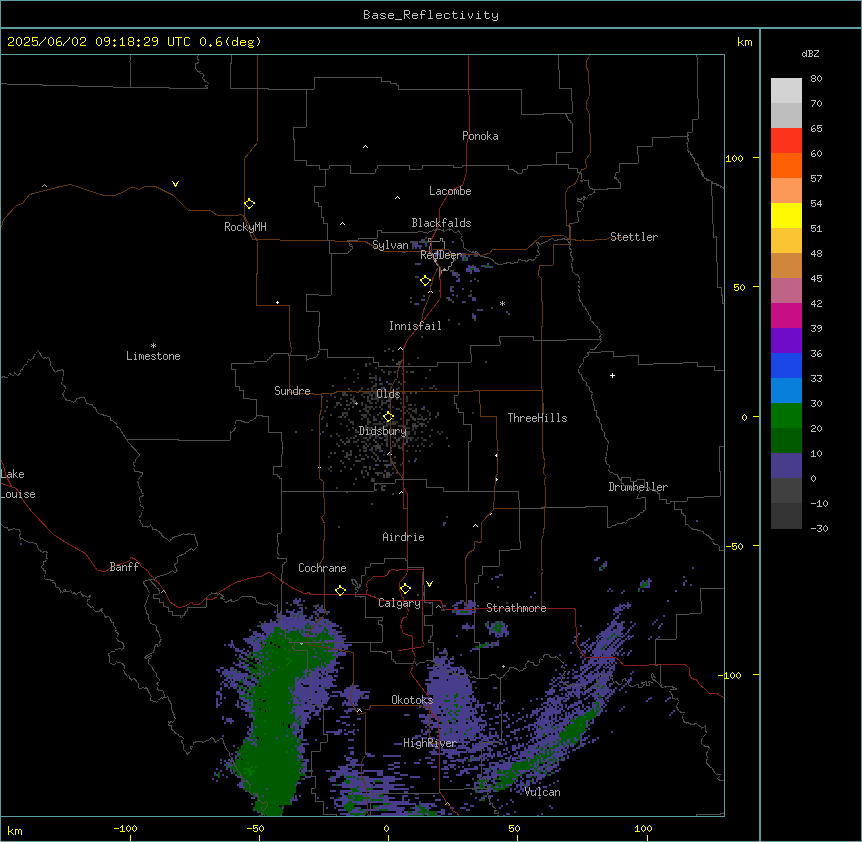Click the yellow diamond marker south of RedDeer

(425, 281)
